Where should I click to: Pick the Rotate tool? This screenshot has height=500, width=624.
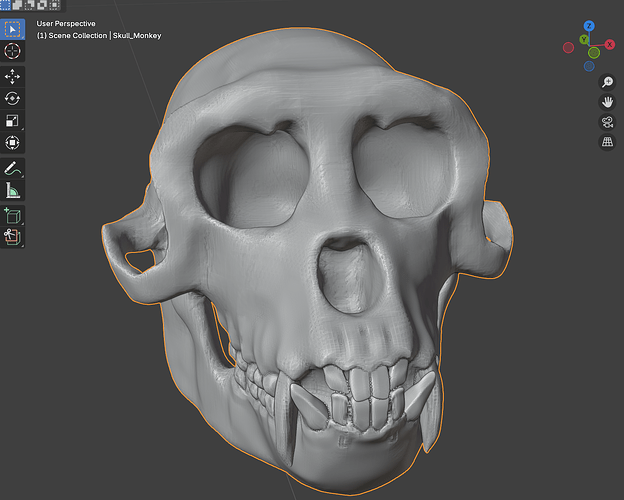12,98
